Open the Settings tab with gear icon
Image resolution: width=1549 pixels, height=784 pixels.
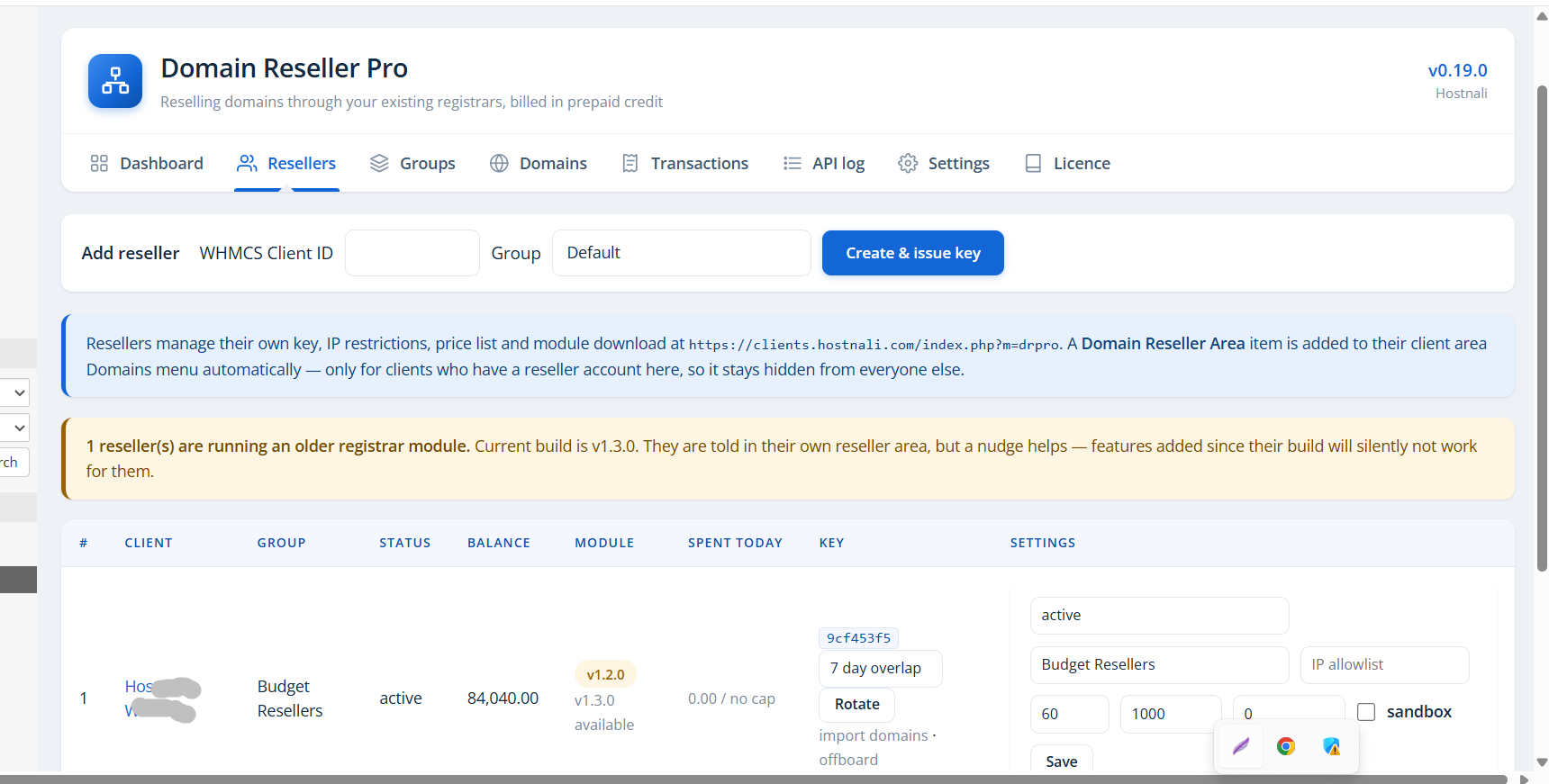tap(944, 163)
